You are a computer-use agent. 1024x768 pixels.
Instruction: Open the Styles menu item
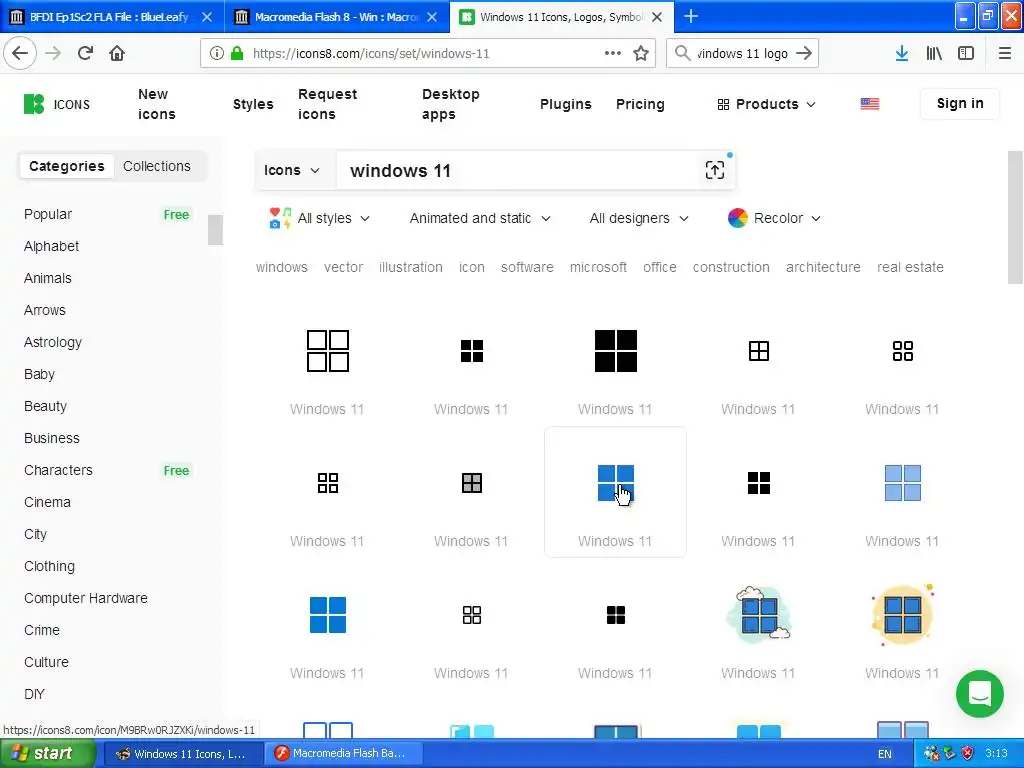click(x=253, y=104)
